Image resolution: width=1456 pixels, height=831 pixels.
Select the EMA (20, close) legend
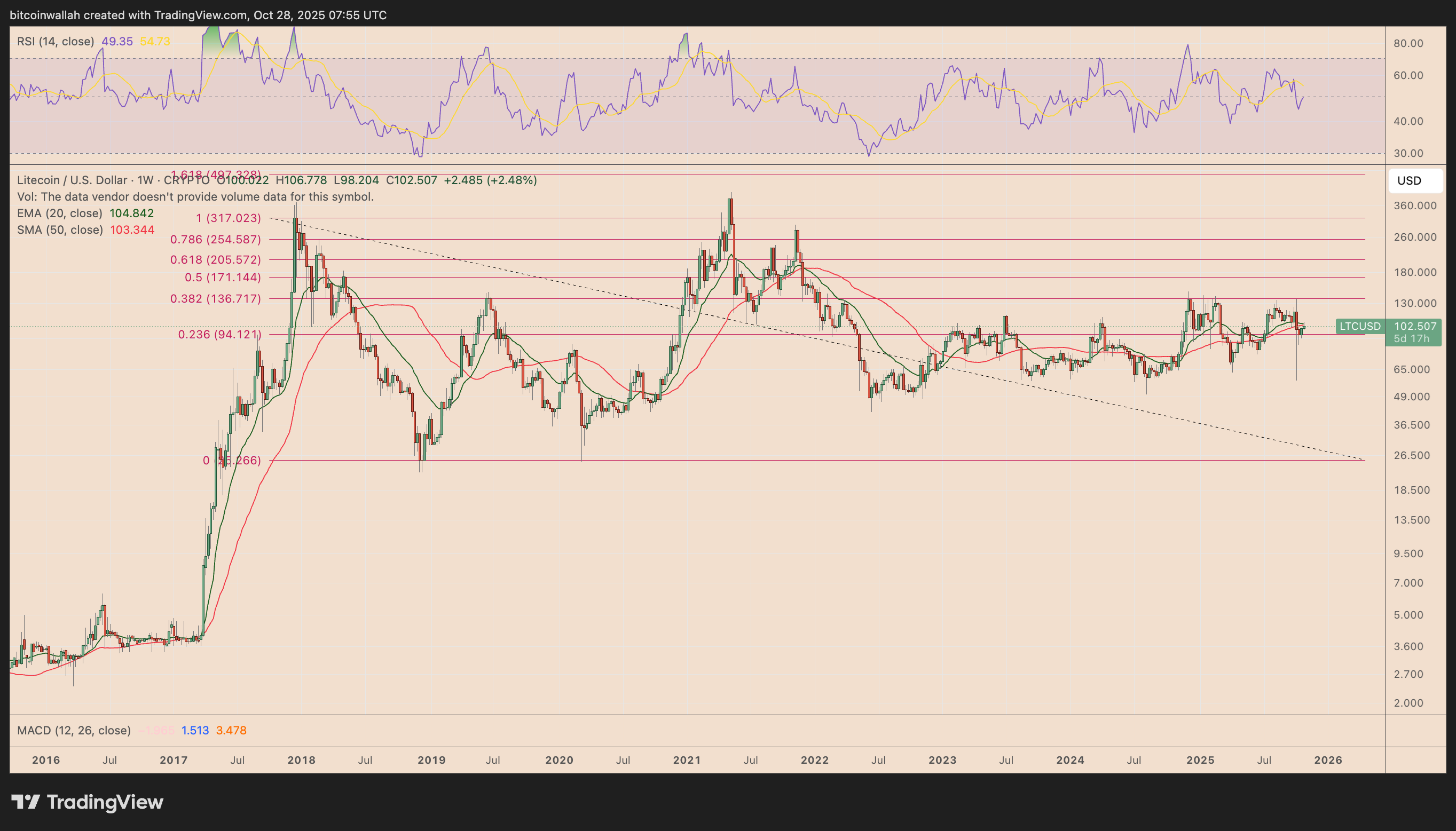point(59,213)
